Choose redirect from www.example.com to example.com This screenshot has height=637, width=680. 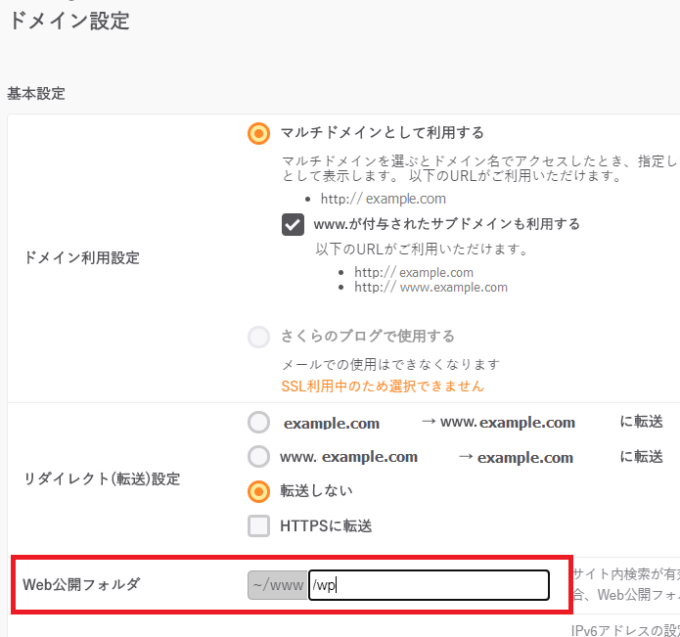259,457
